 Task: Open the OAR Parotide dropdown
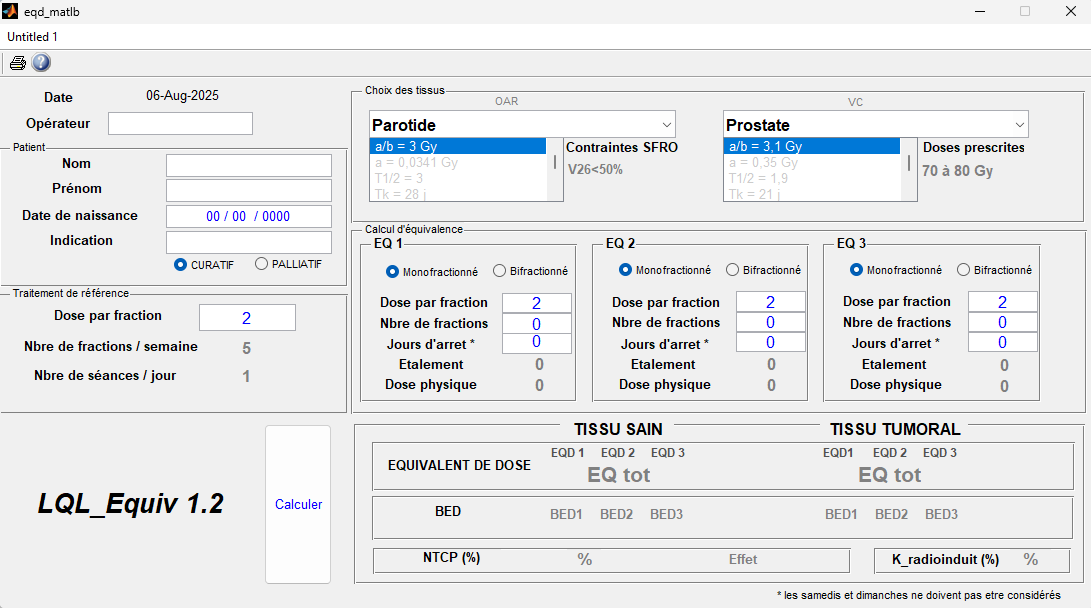(x=522, y=125)
